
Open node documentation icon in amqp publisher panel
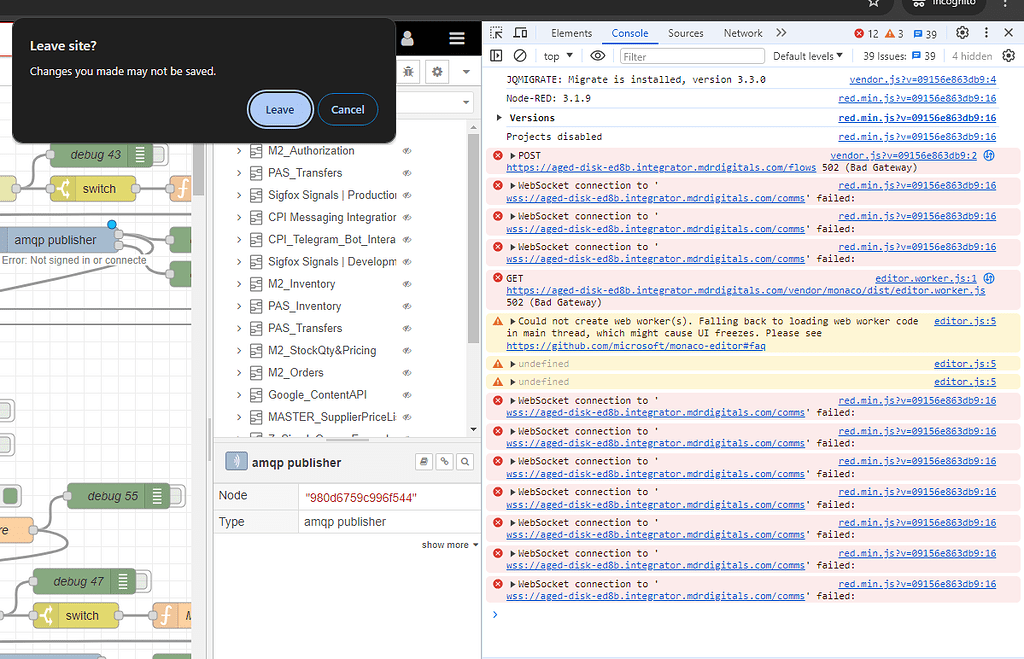(x=423, y=461)
